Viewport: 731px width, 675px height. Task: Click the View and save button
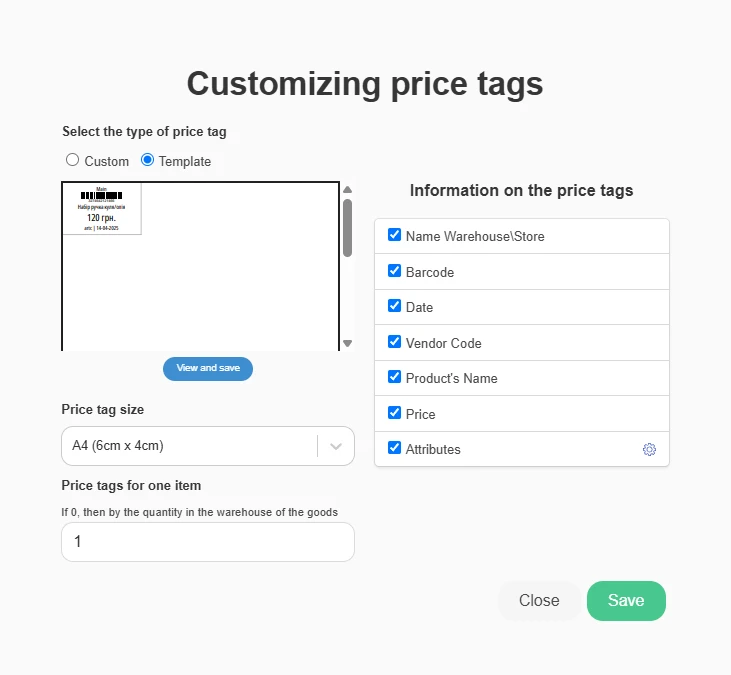(208, 369)
